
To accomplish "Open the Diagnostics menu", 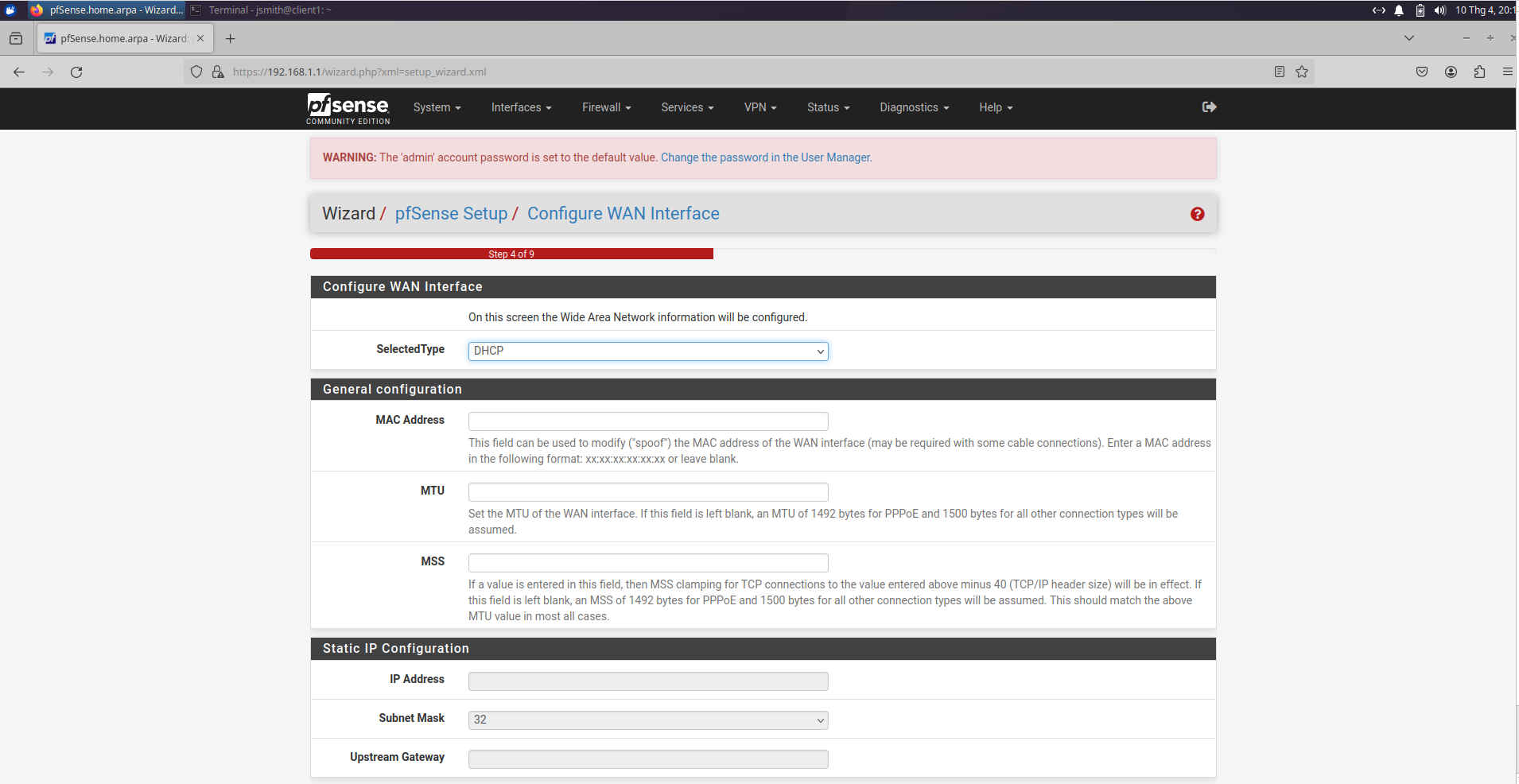I will click(x=914, y=107).
